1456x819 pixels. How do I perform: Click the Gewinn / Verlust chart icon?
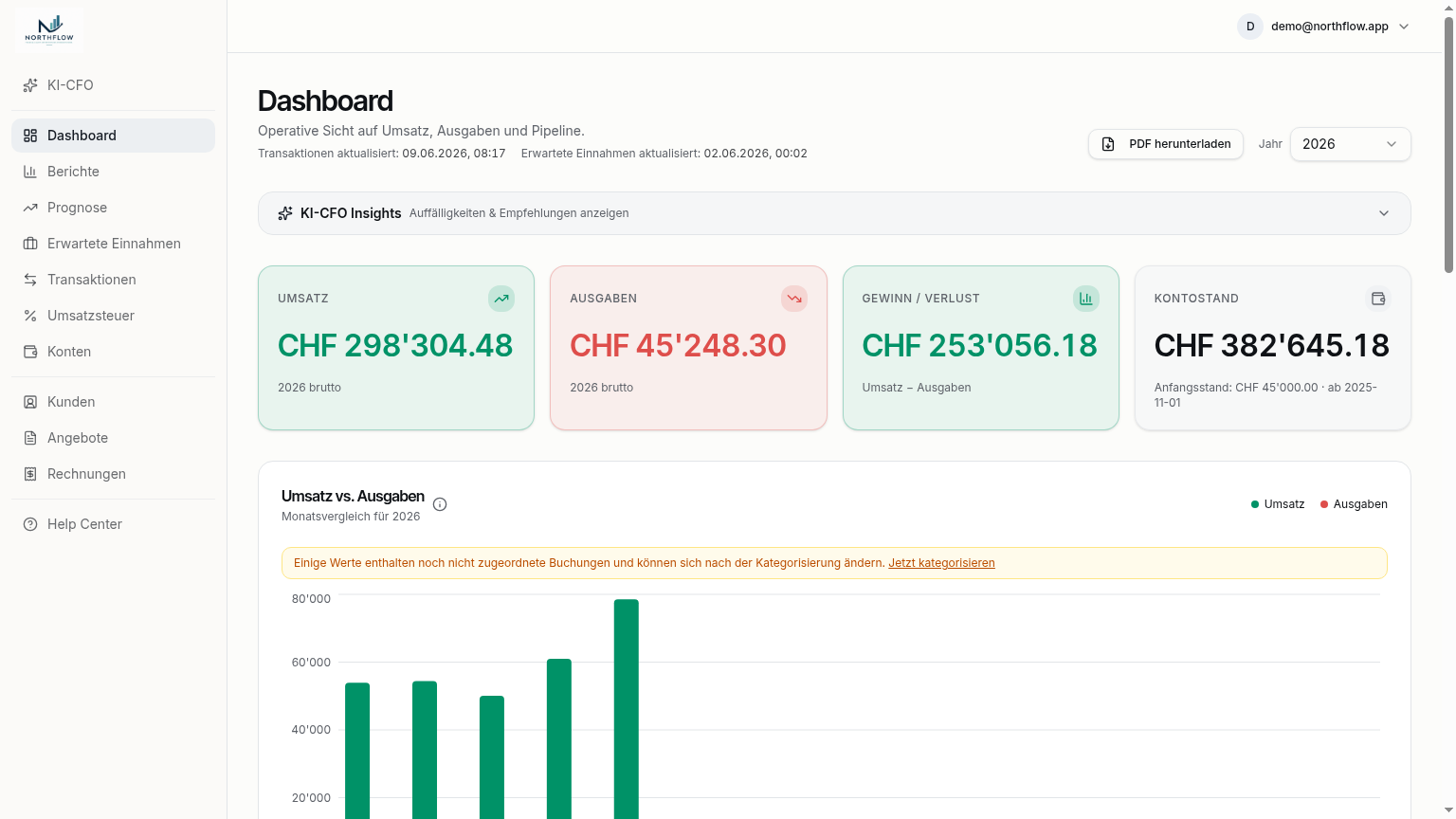point(1086,299)
